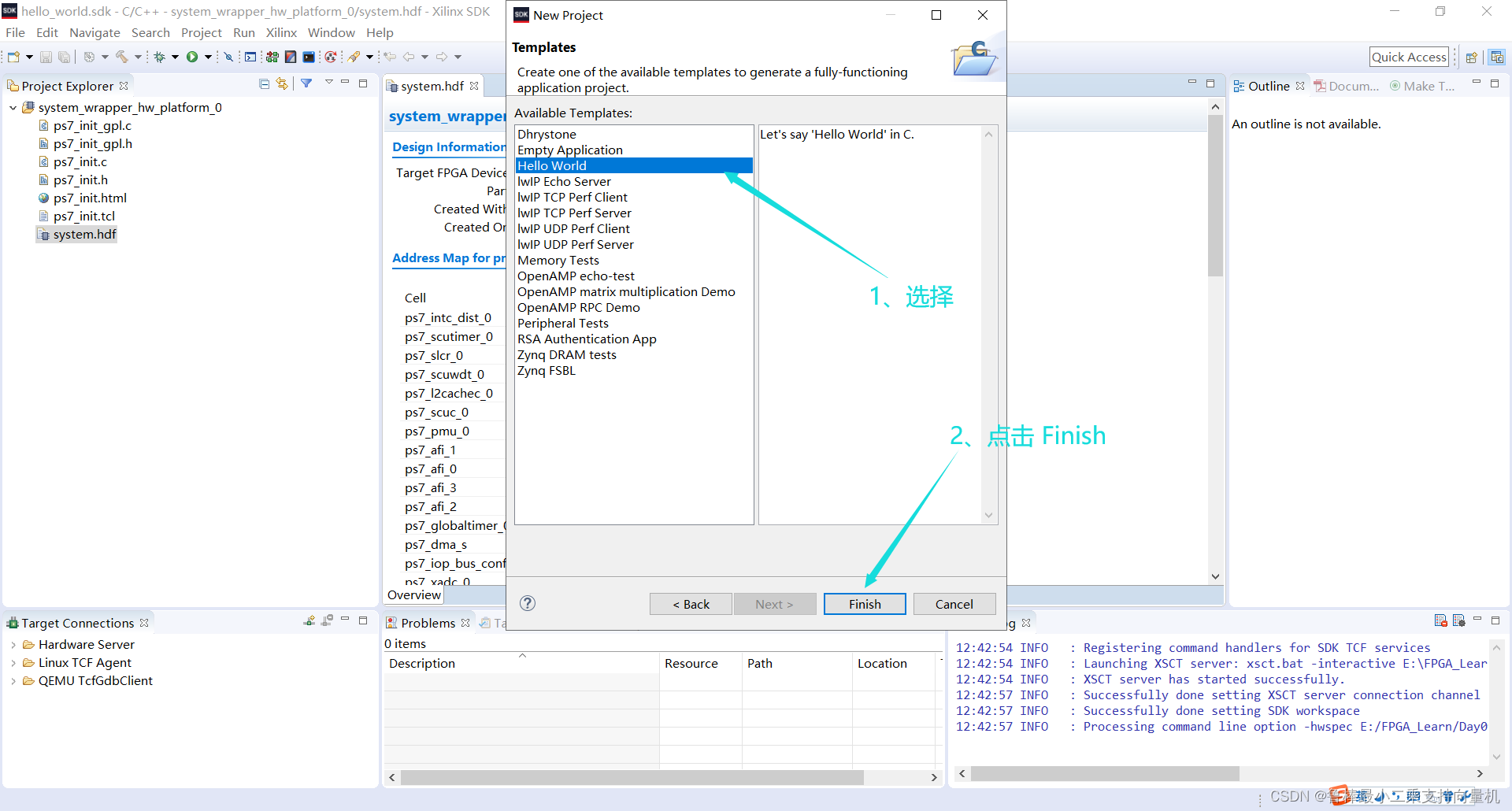
Task: Click the Back button in New Project
Action: (x=691, y=604)
